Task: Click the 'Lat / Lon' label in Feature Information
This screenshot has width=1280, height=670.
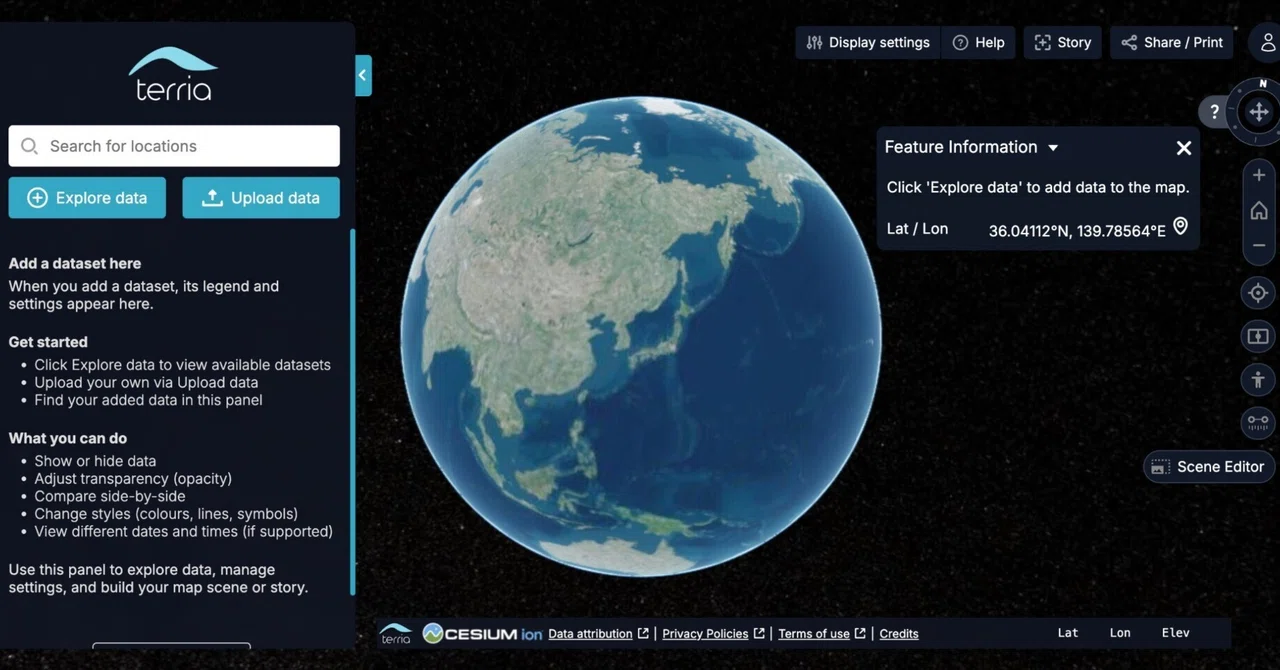Action: pos(917,229)
